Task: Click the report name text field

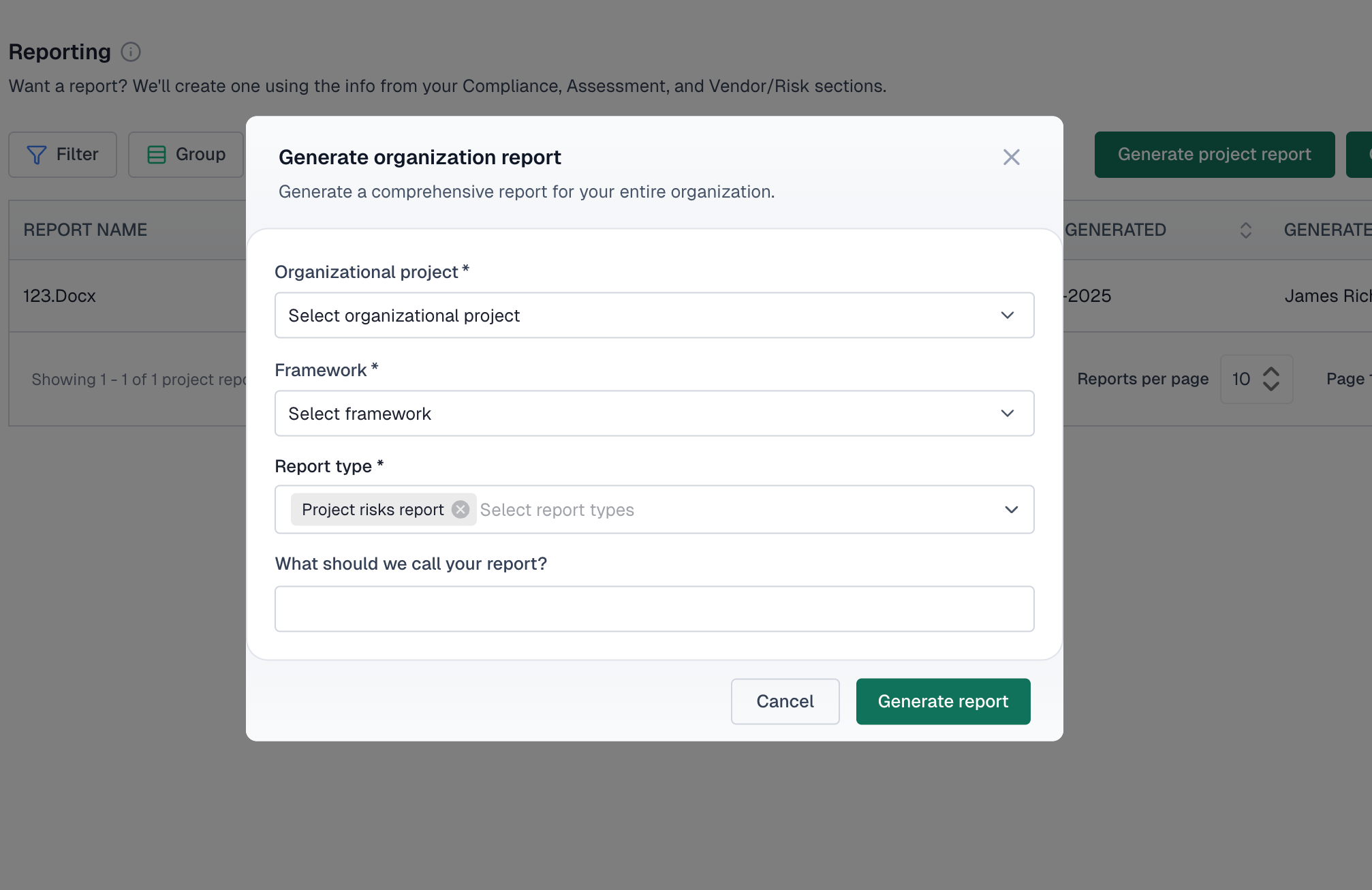Action: pos(654,608)
